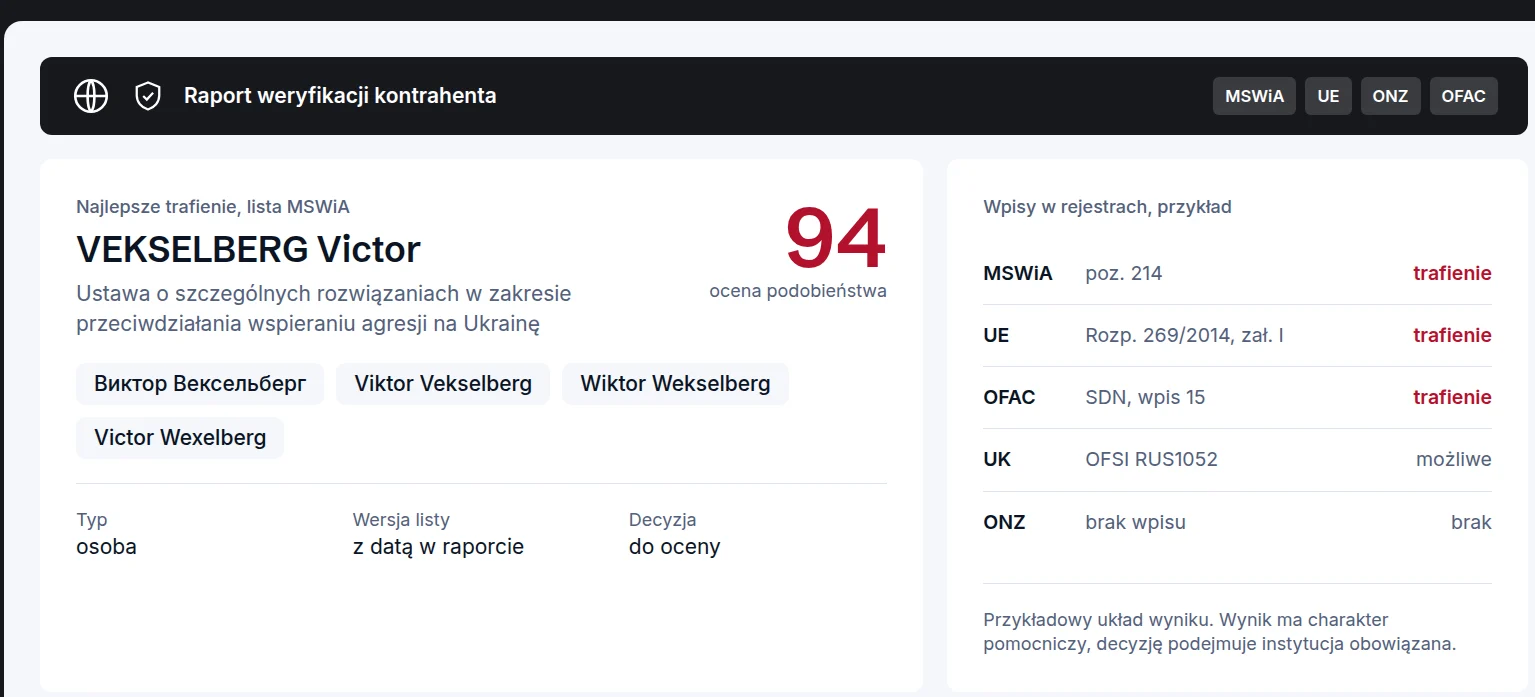The height and width of the screenshot is (697, 1535).
Task: Click the 'Przykładowy układ wyniku' disclaimer
Action: coord(1219,632)
